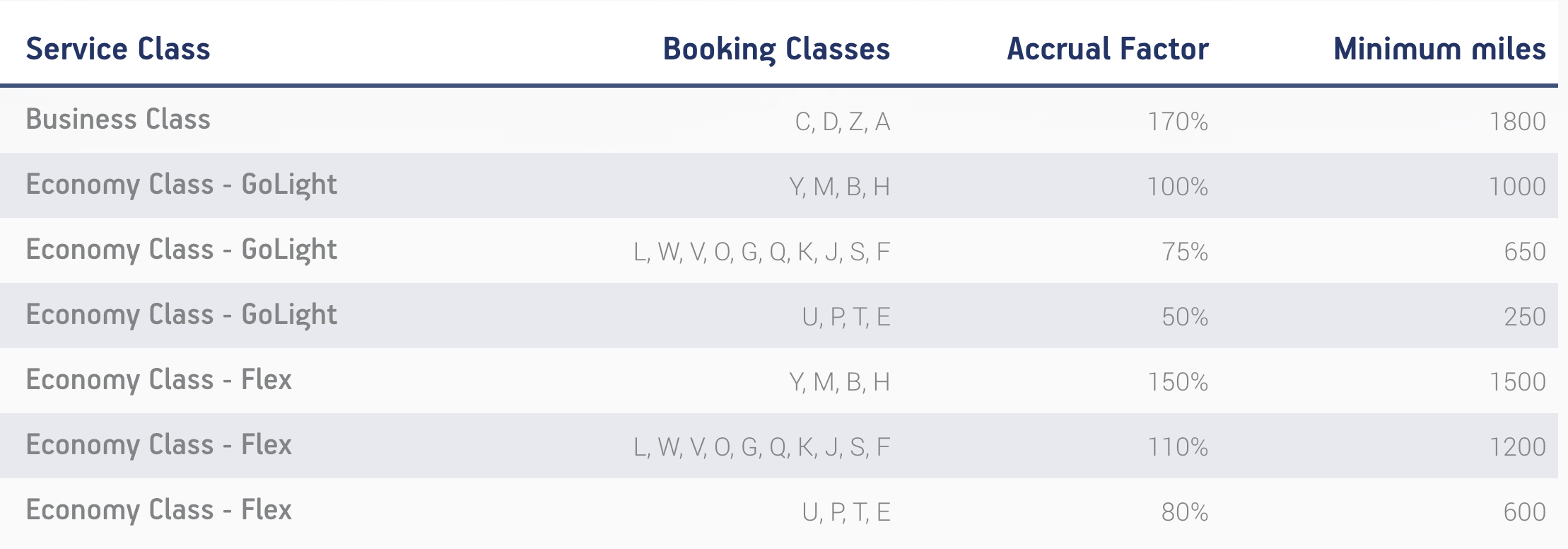
Task: Click the 600 minimum miles value
Action: point(1524,512)
